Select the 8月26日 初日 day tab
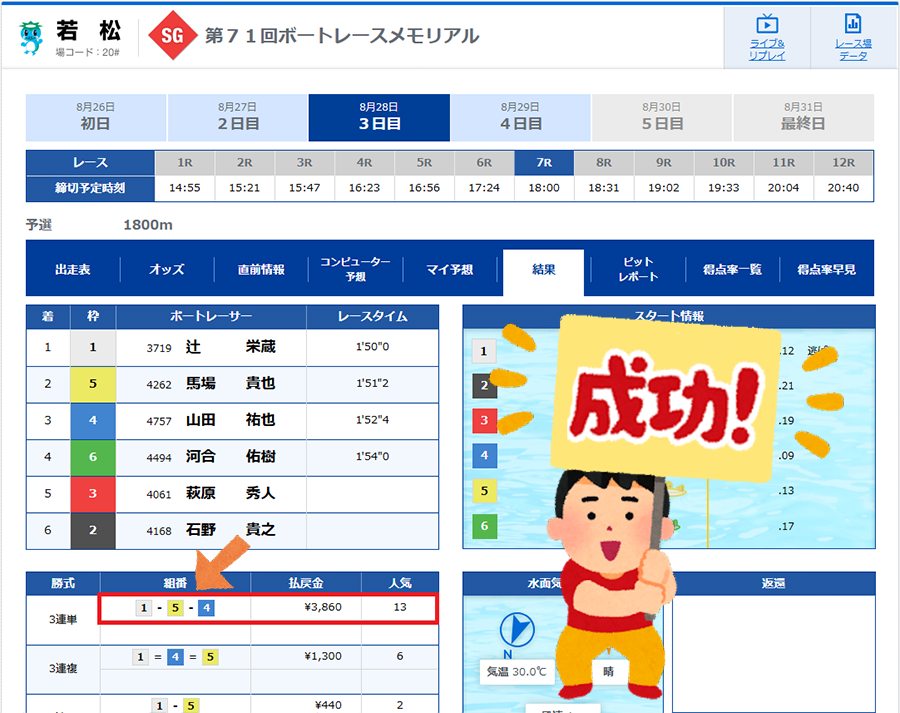900x713 pixels. [x=96, y=117]
